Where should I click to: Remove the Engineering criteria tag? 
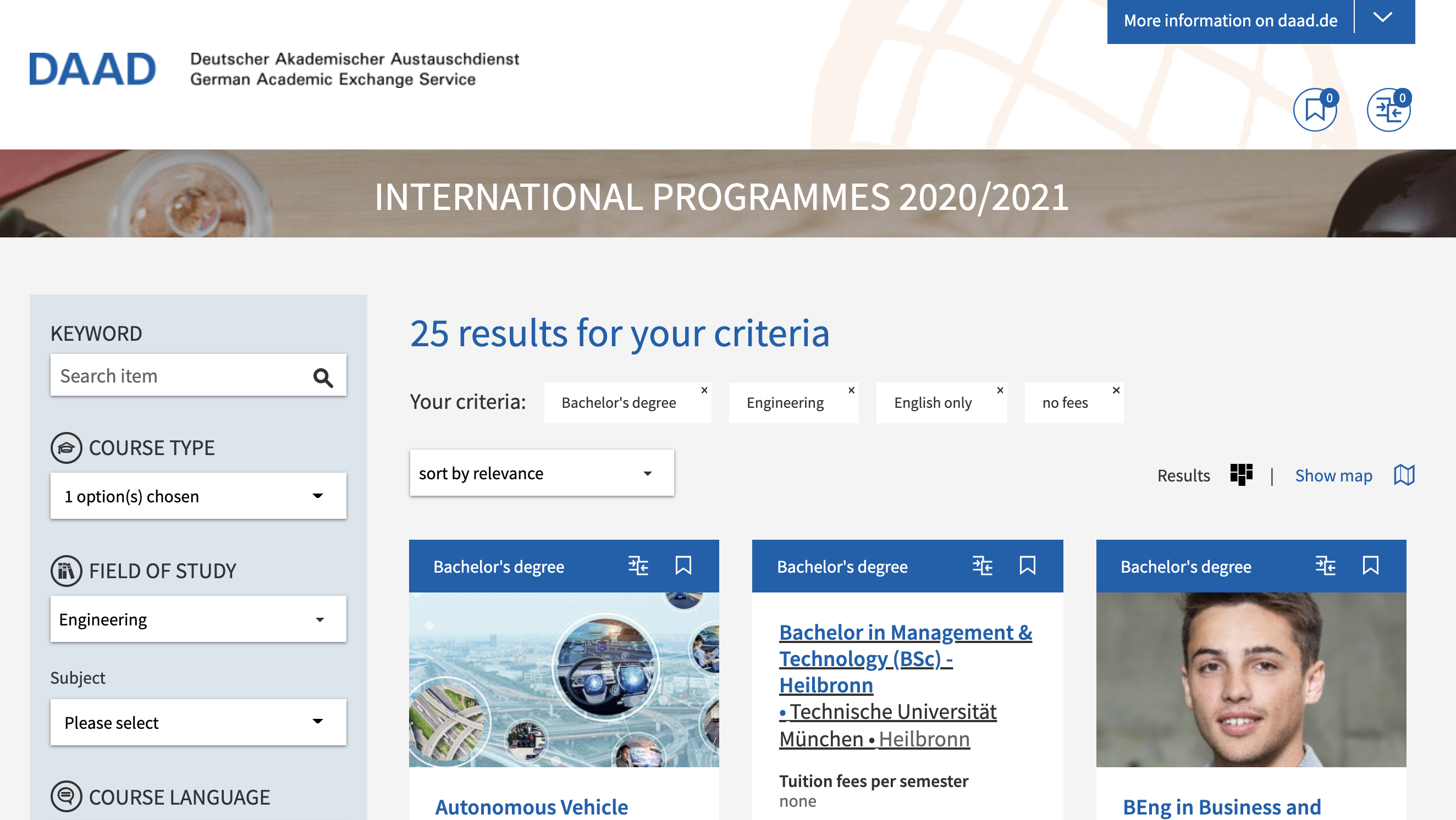pos(851,391)
